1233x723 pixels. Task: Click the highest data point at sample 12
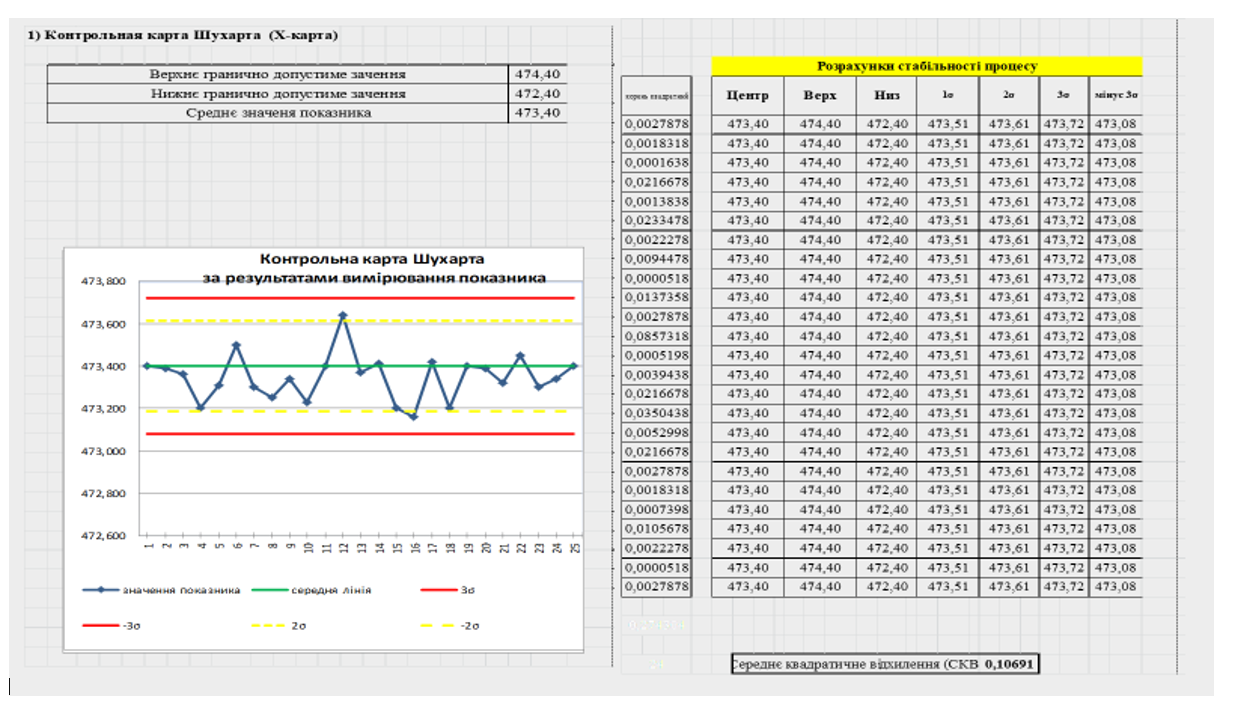pyautogui.click(x=342, y=315)
